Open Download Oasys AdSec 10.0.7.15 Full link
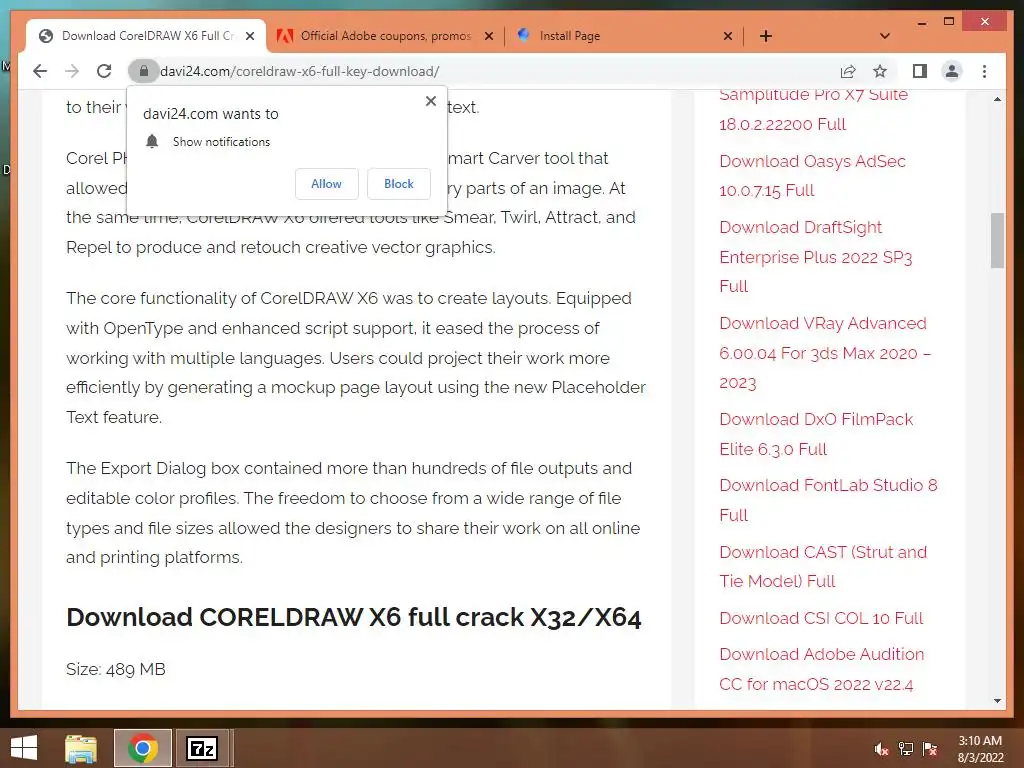 (x=812, y=176)
